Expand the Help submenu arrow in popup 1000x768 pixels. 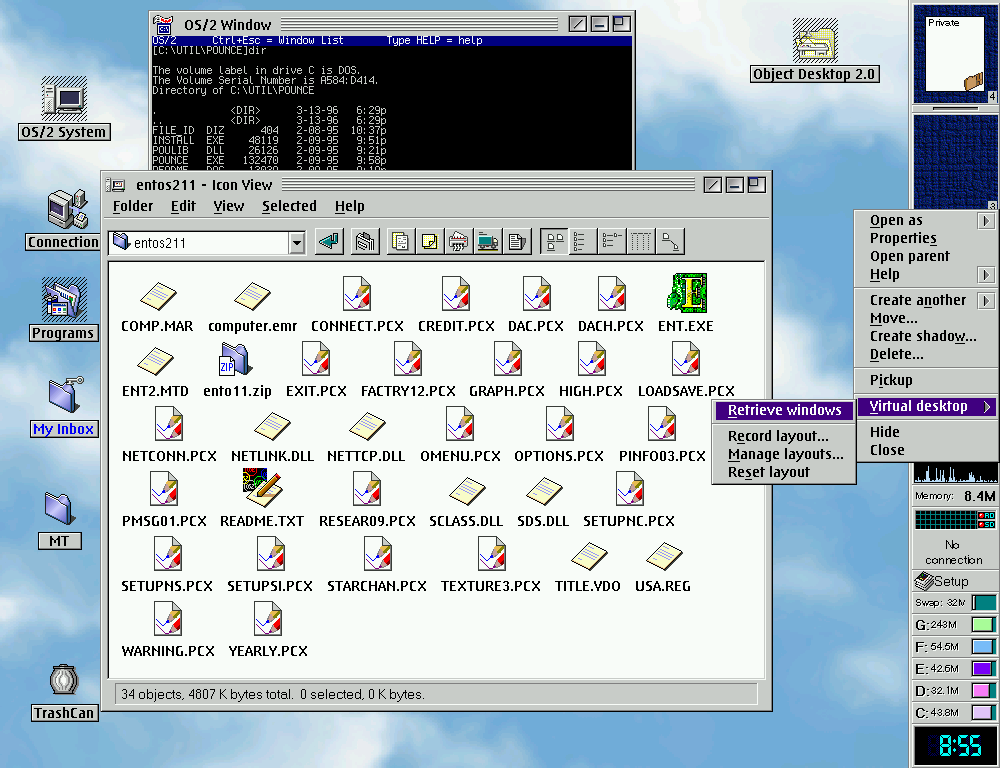point(986,274)
